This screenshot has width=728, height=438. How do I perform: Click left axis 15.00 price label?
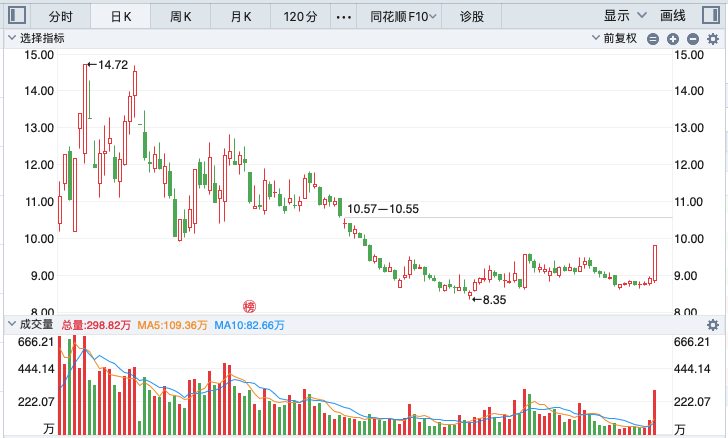tap(39, 55)
